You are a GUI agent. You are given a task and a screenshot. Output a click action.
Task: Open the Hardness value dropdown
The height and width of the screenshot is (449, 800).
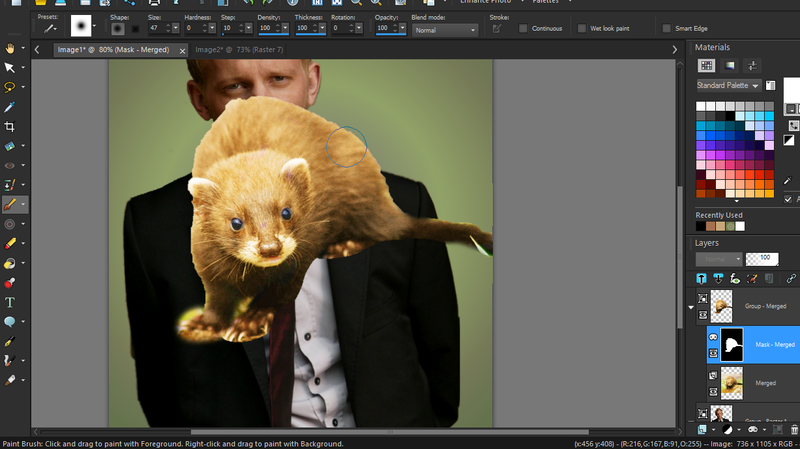click(x=212, y=28)
